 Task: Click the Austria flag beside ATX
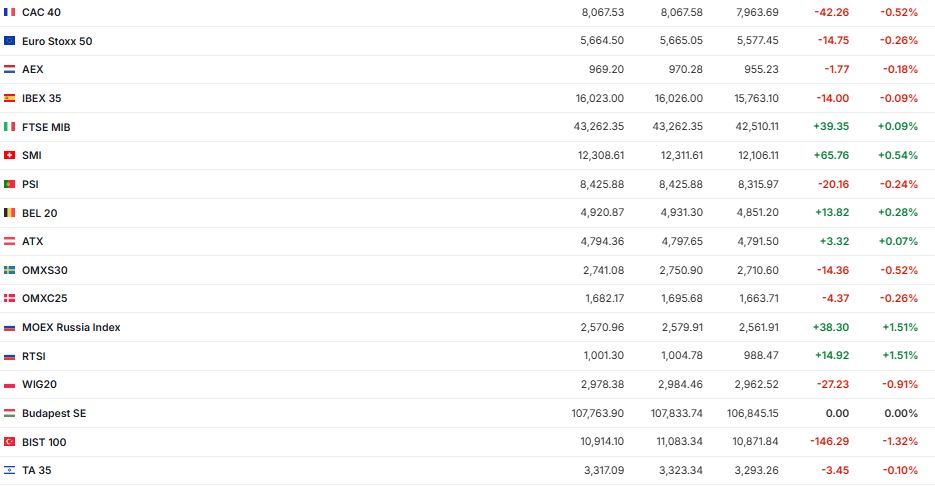(x=10, y=242)
